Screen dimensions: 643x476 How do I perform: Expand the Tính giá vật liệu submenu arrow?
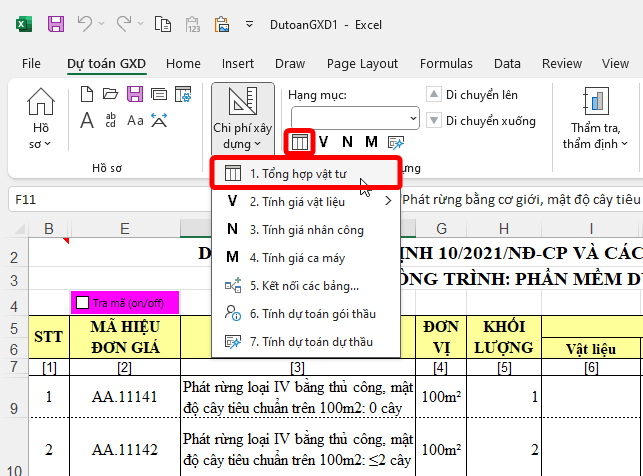tap(388, 201)
